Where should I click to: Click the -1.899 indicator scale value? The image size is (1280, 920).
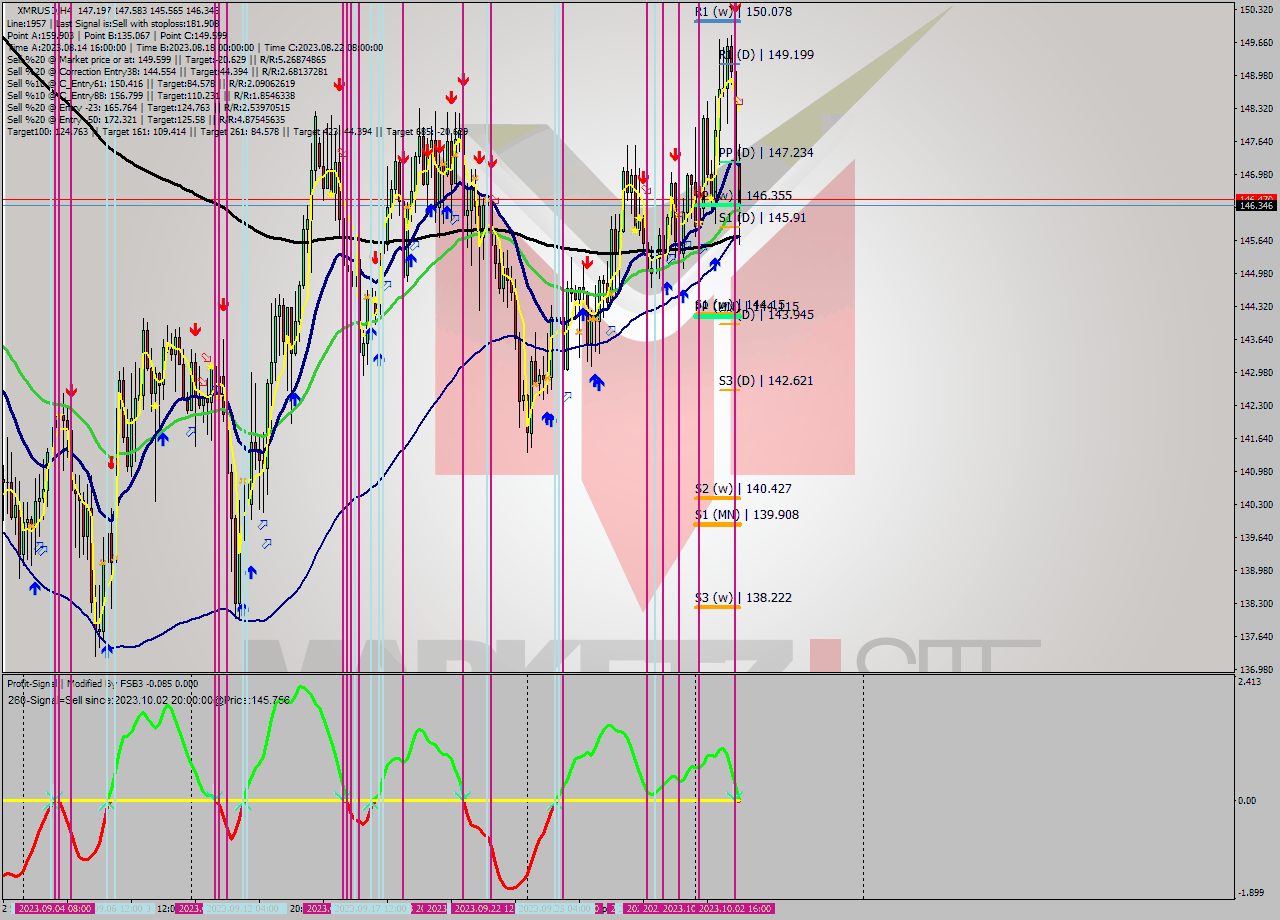pyautogui.click(x=1251, y=893)
